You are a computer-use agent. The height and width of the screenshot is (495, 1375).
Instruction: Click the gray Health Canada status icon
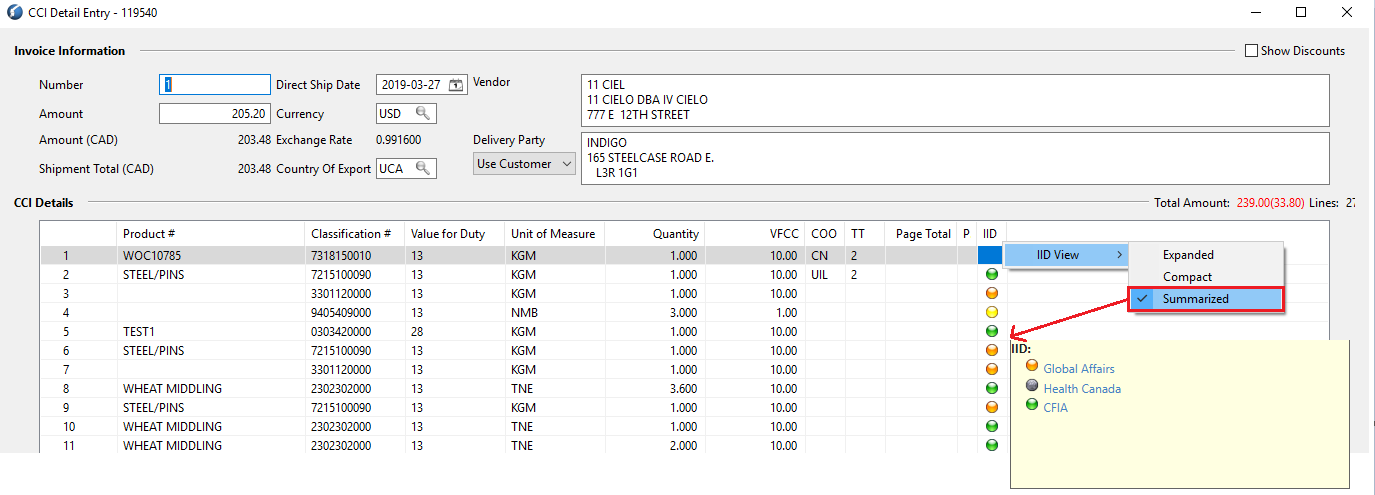click(x=1032, y=386)
